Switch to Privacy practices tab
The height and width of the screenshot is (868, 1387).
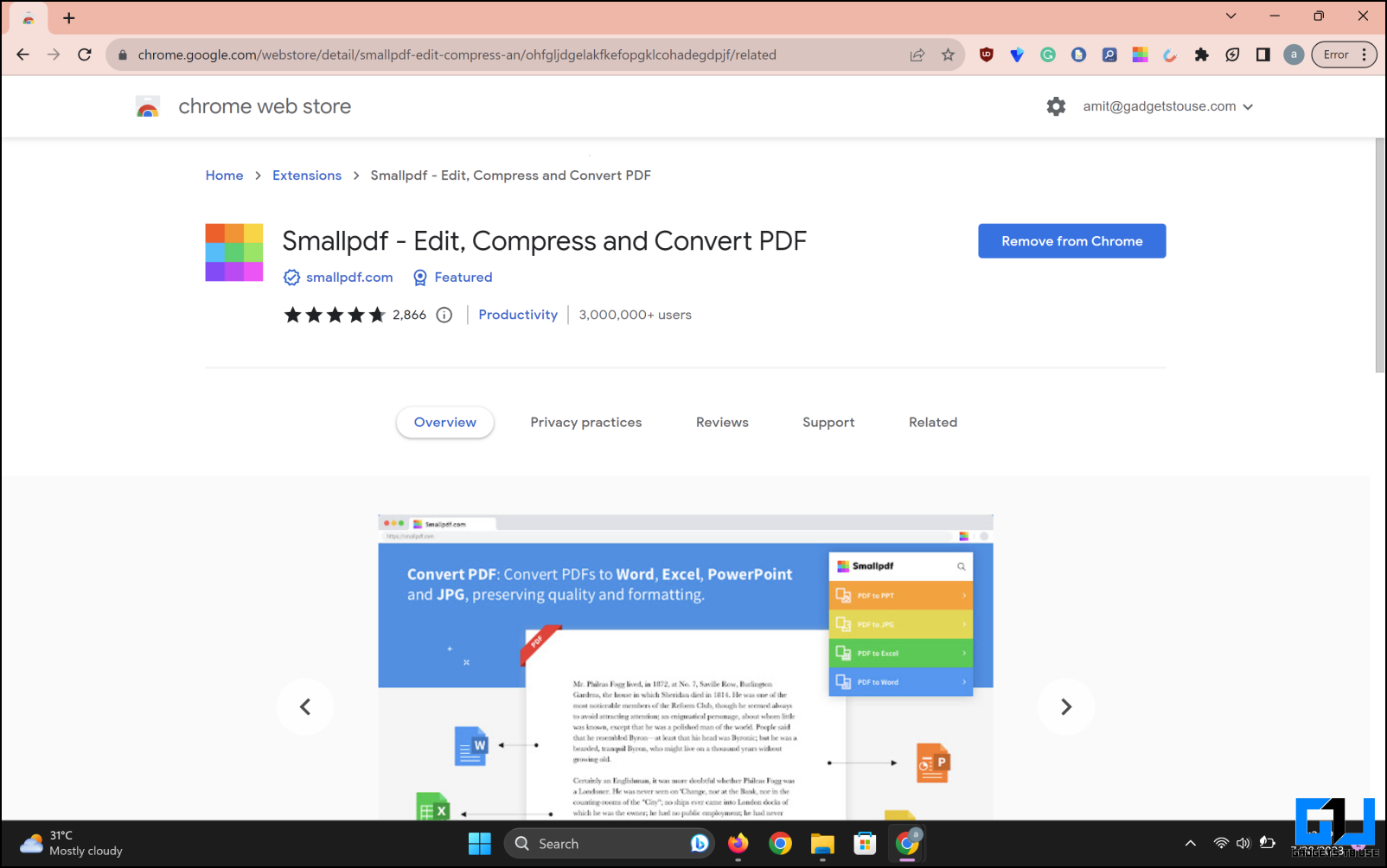(586, 423)
